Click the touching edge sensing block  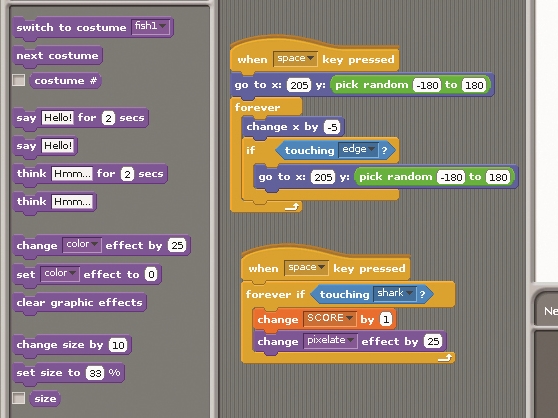tap(336, 150)
